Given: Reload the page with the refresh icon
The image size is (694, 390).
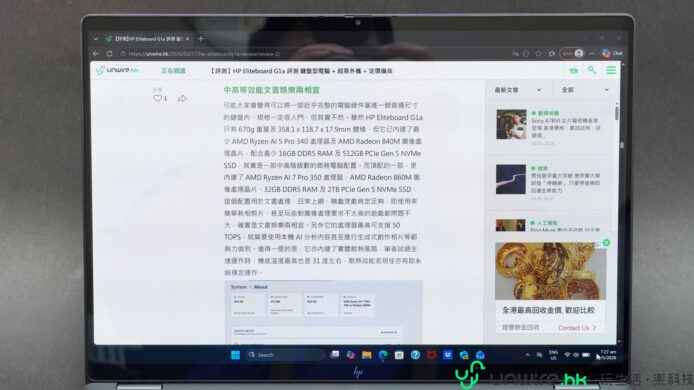Looking at the screenshot, I should click(x=109, y=54).
